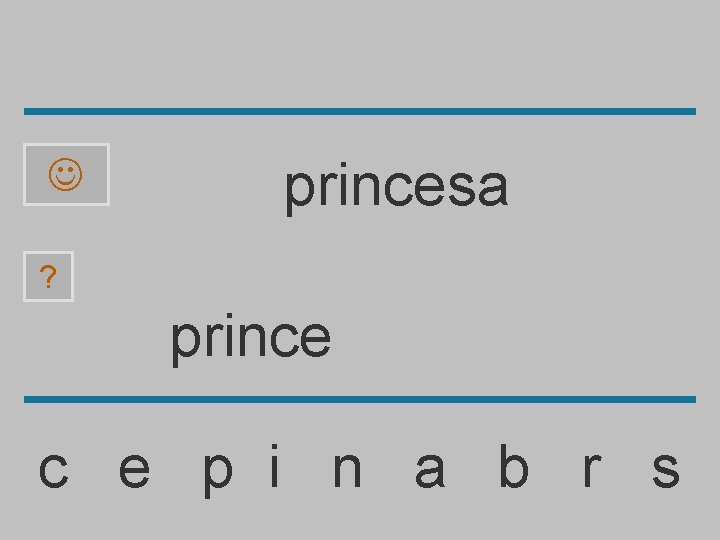Screen dimensions: 720x540
Task: Click the top blue divider line
Action: (359, 111)
